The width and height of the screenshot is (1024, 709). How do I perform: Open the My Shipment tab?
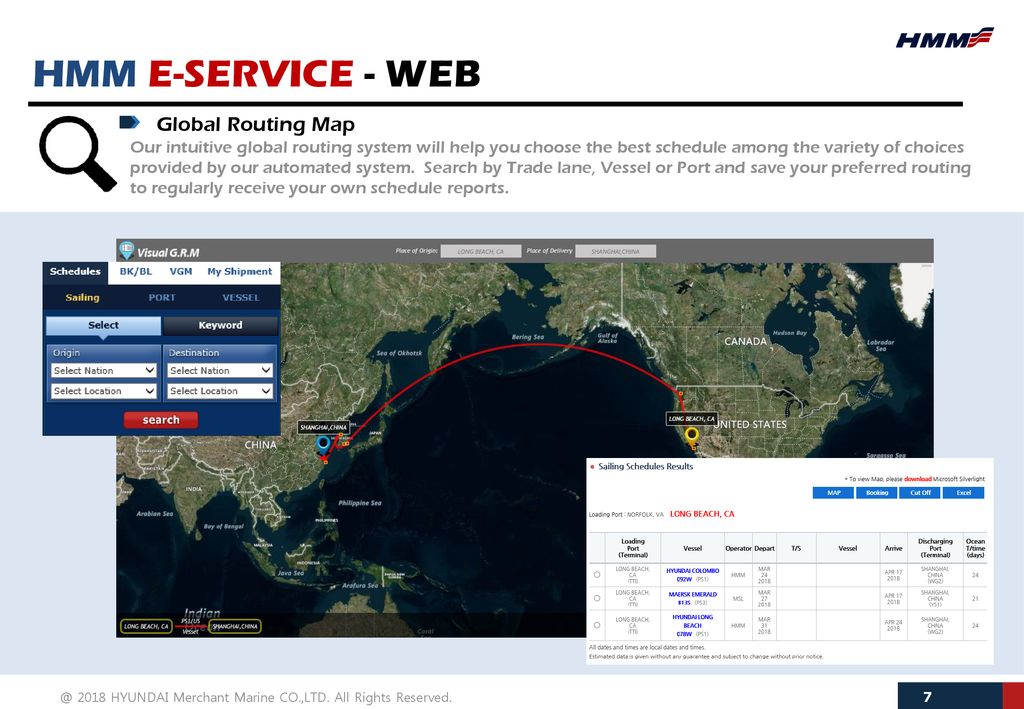point(240,272)
